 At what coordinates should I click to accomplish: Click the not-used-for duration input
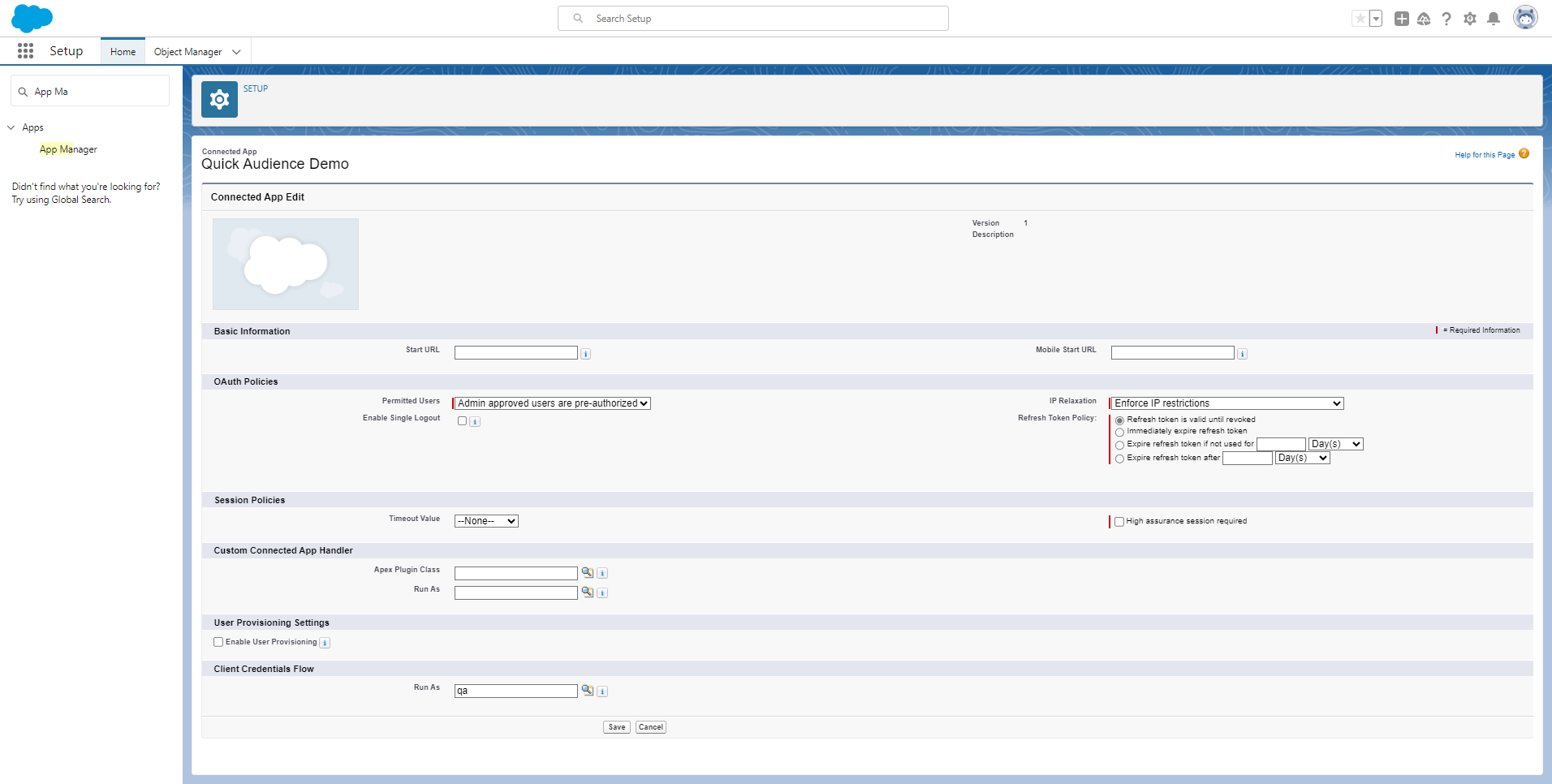1281,444
